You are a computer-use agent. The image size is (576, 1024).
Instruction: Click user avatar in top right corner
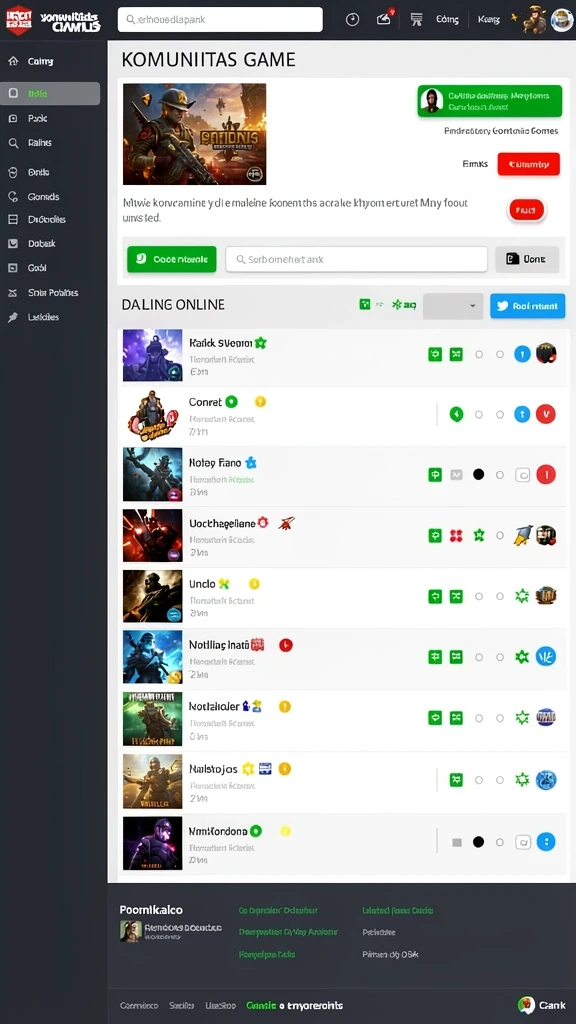[x=562, y=20]
